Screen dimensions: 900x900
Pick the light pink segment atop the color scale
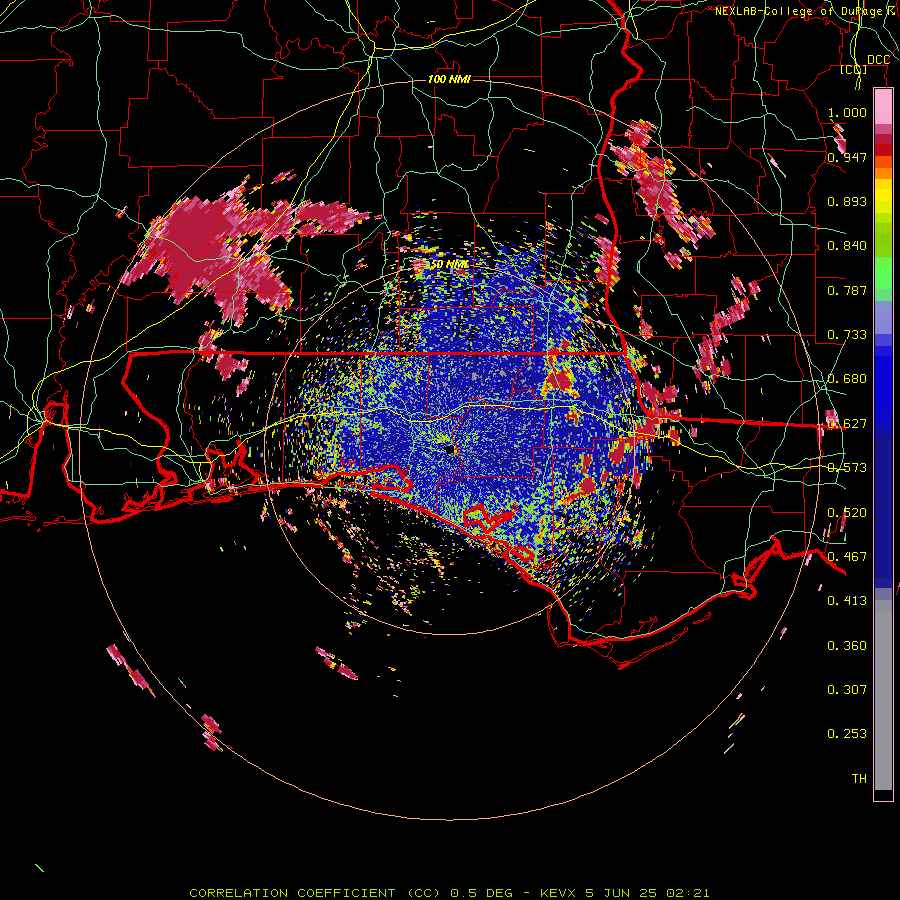883,107
